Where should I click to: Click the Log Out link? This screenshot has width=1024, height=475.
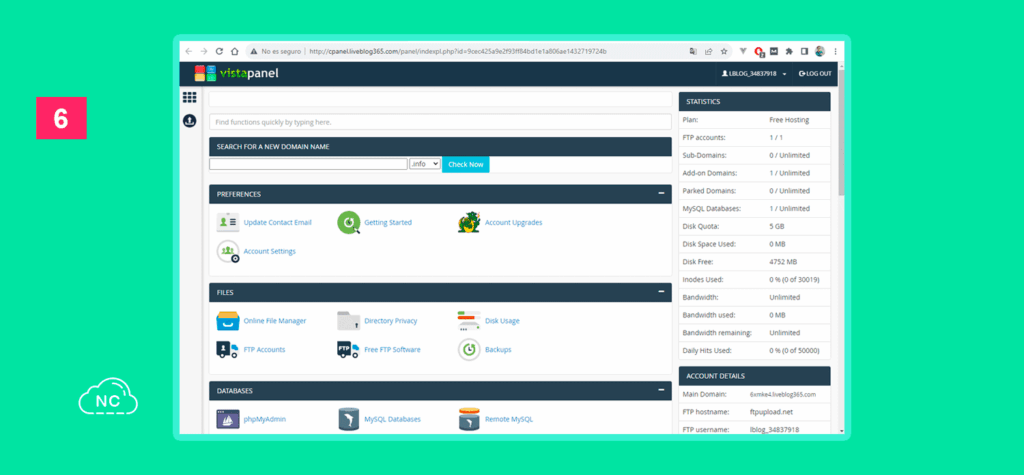815,74
